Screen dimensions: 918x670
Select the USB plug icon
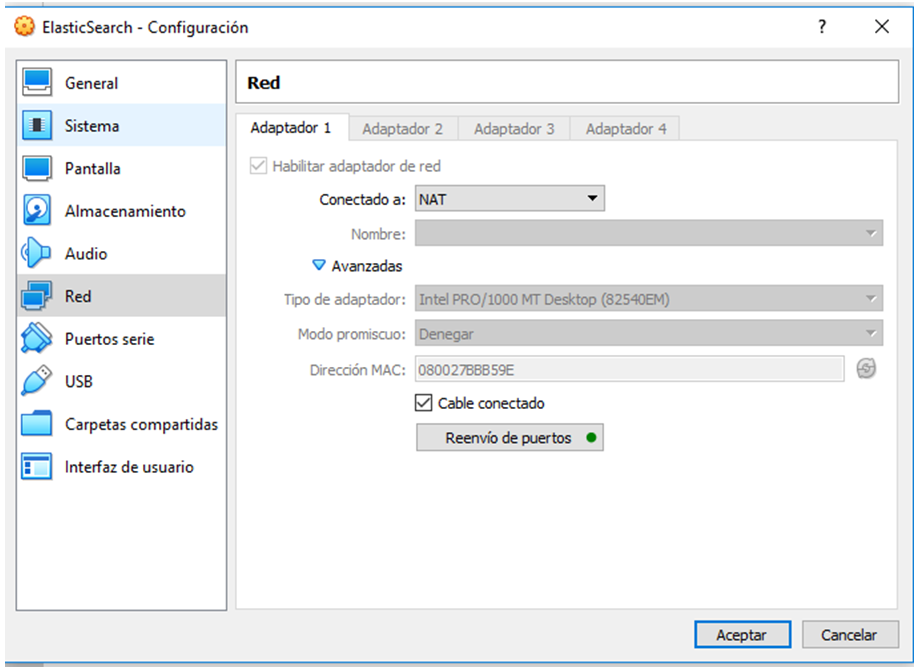pos(36,381)
